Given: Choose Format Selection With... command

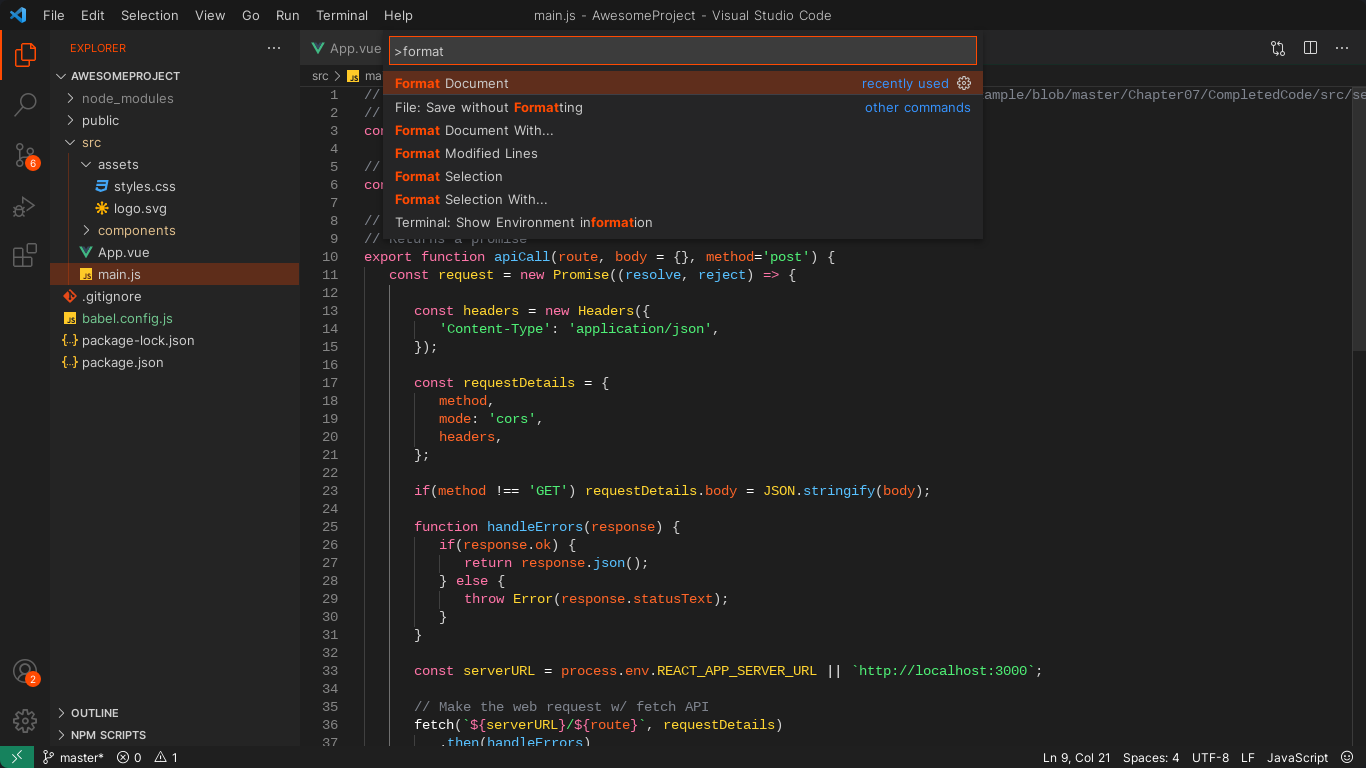Looking at the screenshot, I should coord(683,199).
